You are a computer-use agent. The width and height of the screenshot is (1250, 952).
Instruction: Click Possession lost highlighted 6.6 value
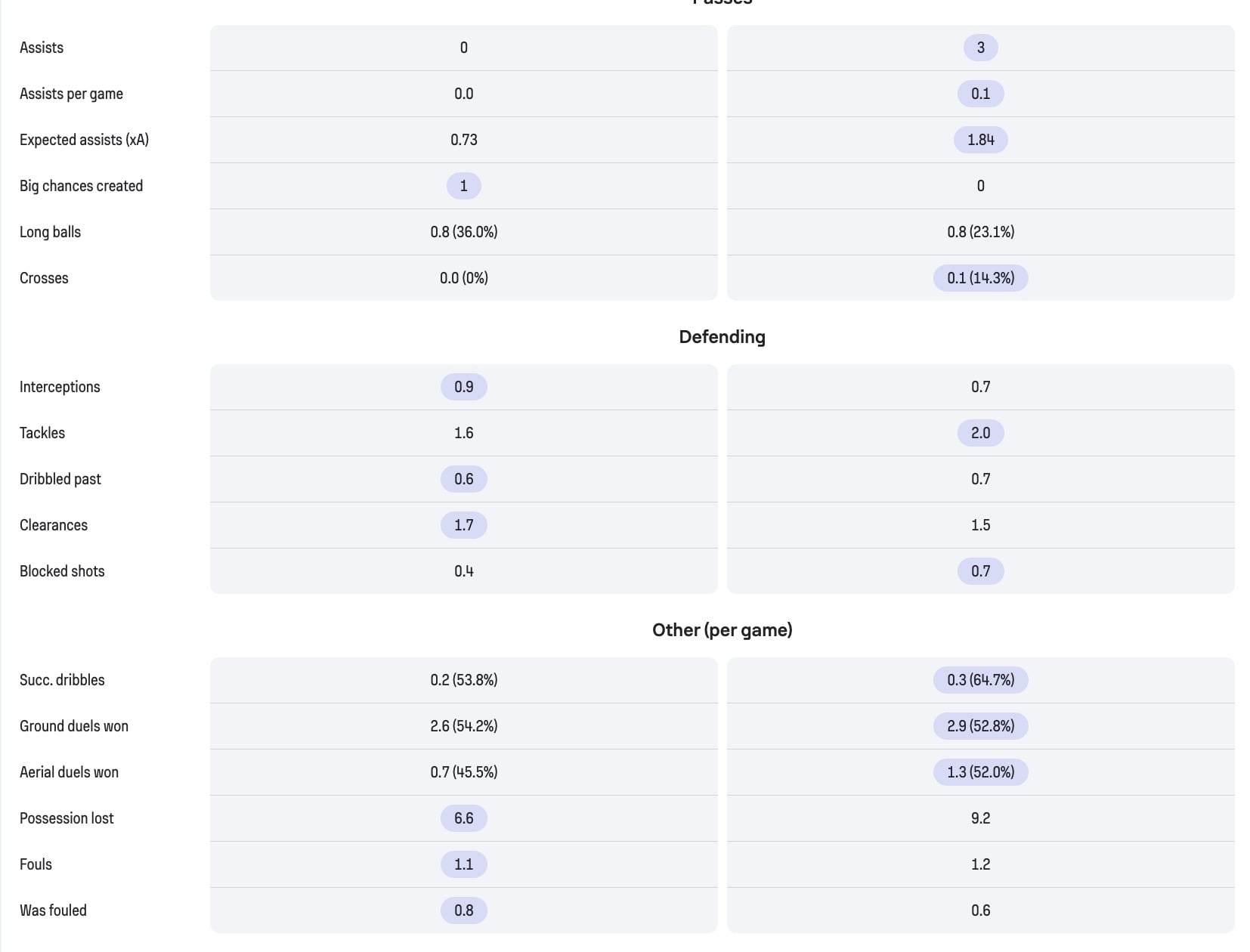(463, 818)
